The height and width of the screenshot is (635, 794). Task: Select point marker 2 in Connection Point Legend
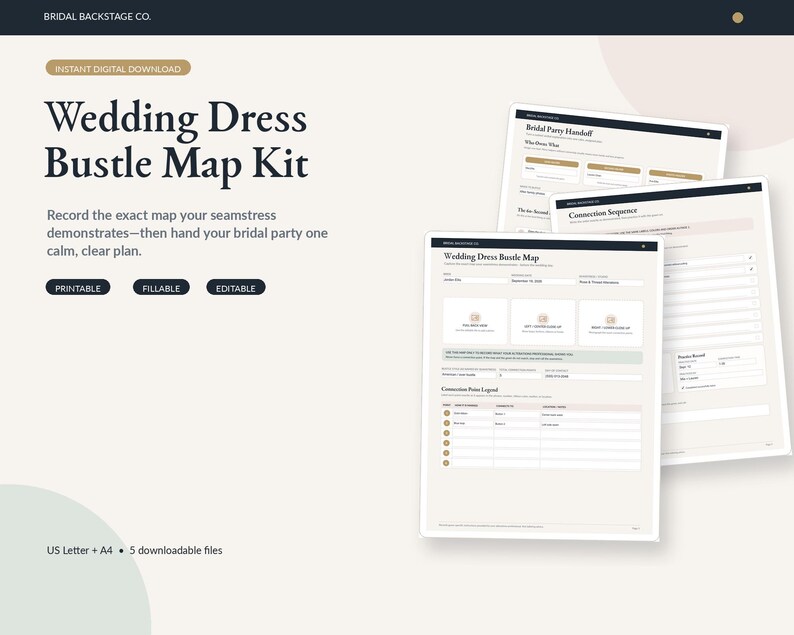447,423
